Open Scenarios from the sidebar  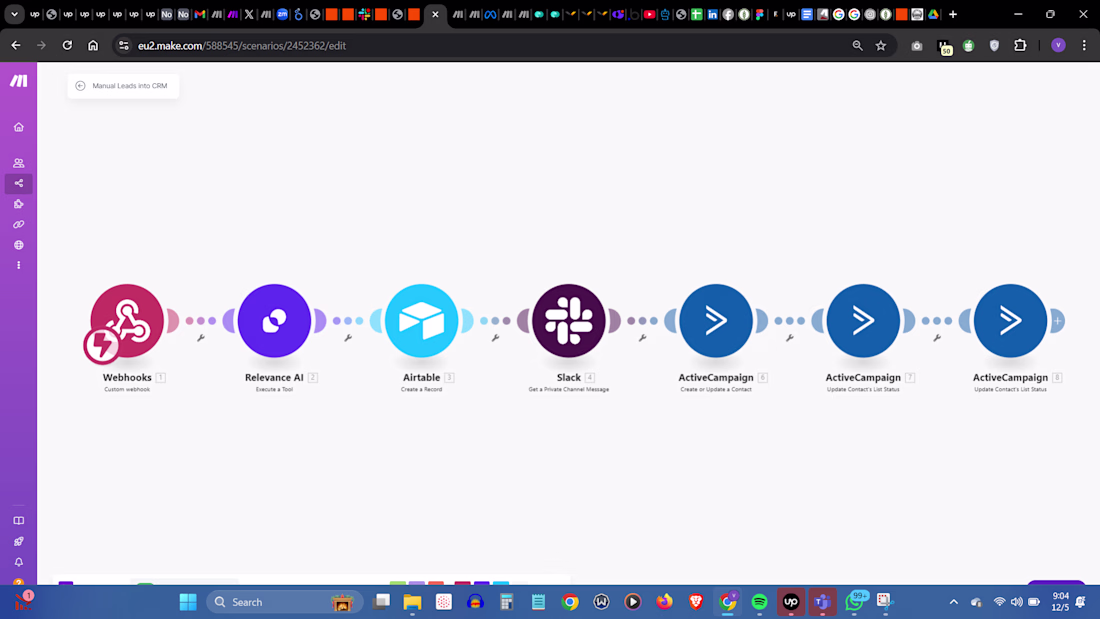pyautogui.click(x=18, y=183)
